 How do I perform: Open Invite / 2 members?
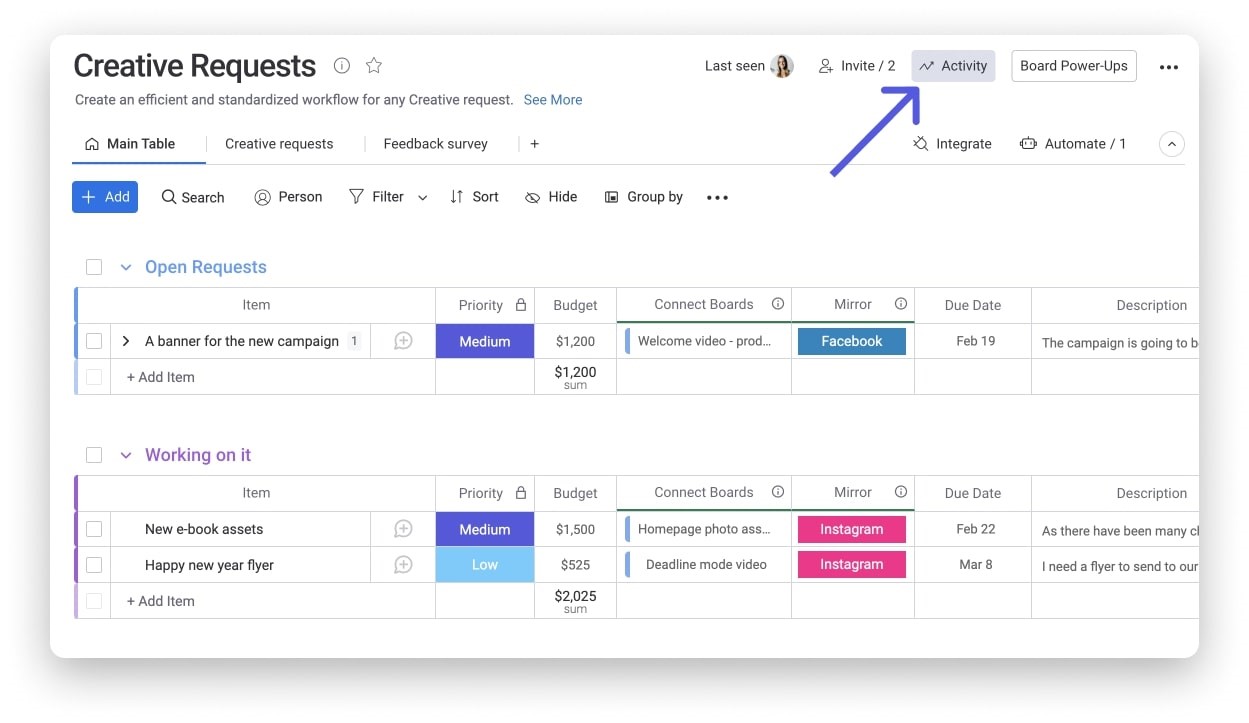tap(857, 66)
